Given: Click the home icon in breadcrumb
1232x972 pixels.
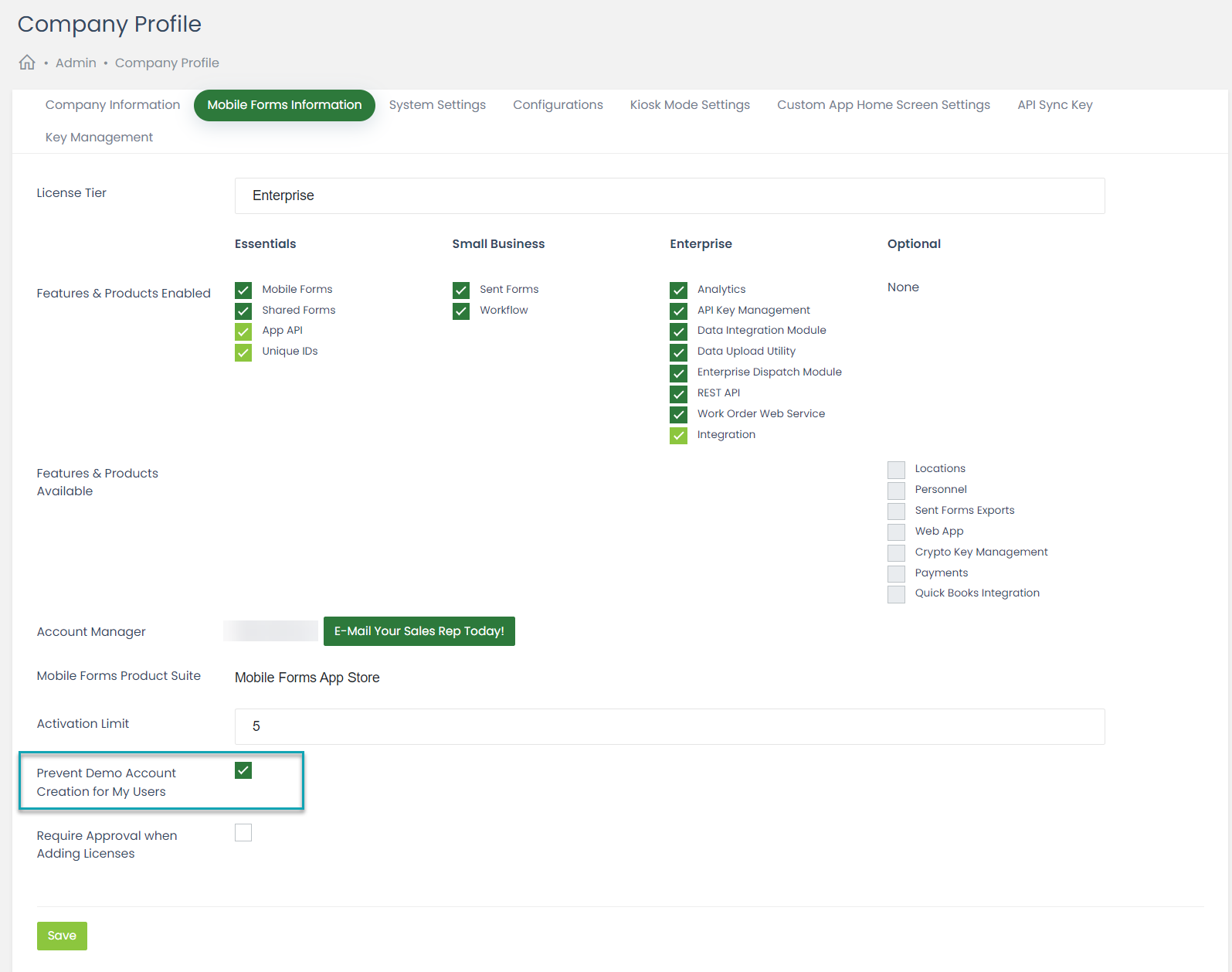Looking at the screenshot, I should pyautogui.click(x=27, y=63).
